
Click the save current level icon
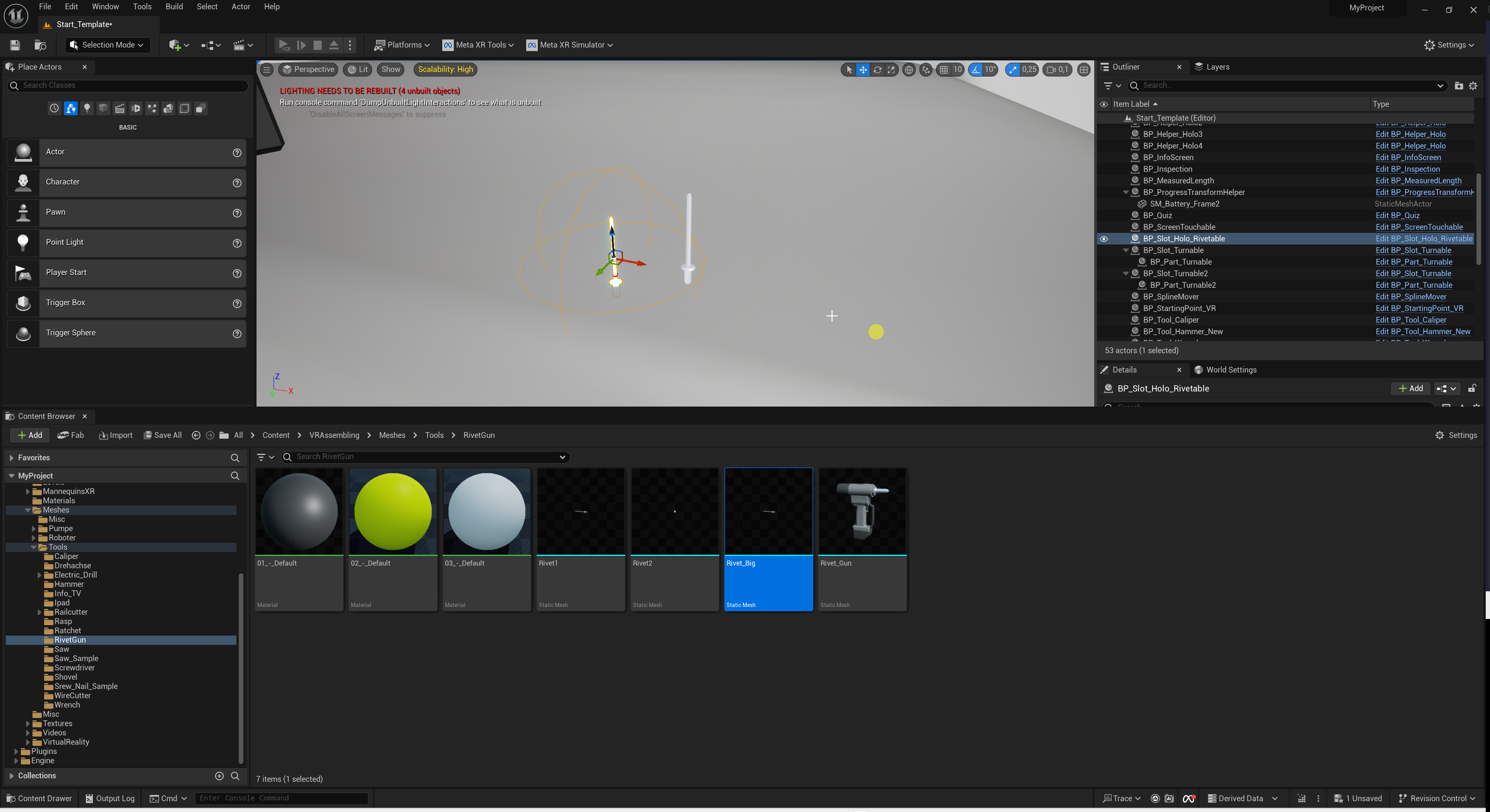[x=15, y=45]
